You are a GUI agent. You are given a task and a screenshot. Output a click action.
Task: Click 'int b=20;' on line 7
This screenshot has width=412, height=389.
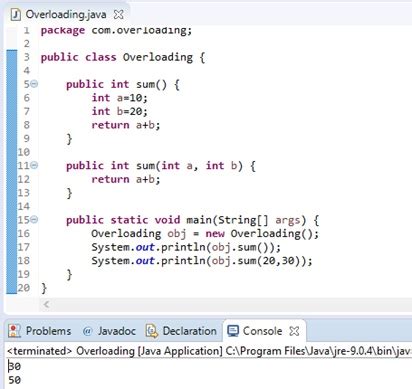tap(120, 111)
